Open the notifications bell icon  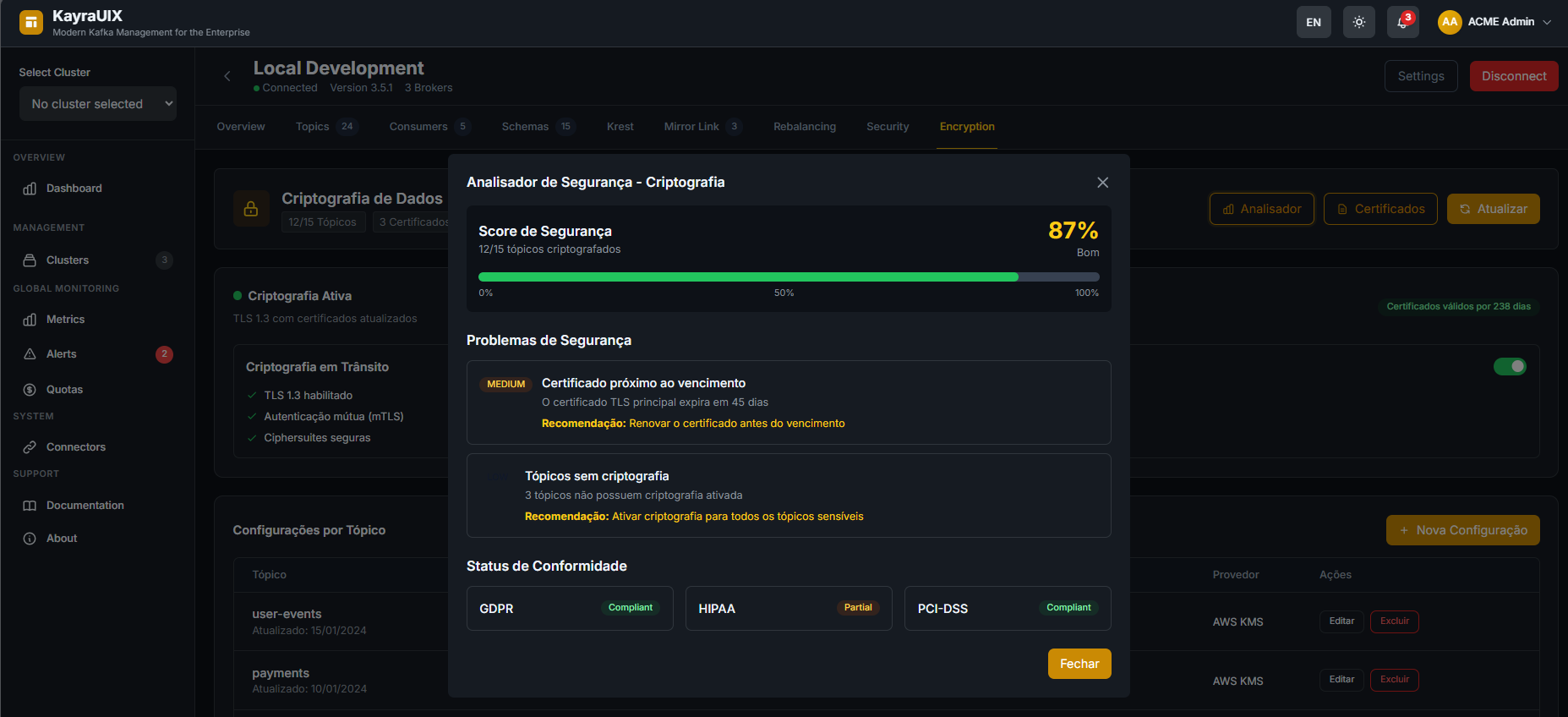click(x=1403, y=22)
